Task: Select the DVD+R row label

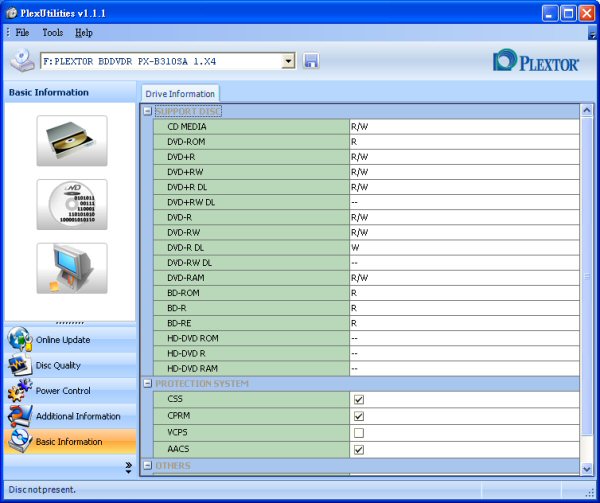Action: point(181,157)
